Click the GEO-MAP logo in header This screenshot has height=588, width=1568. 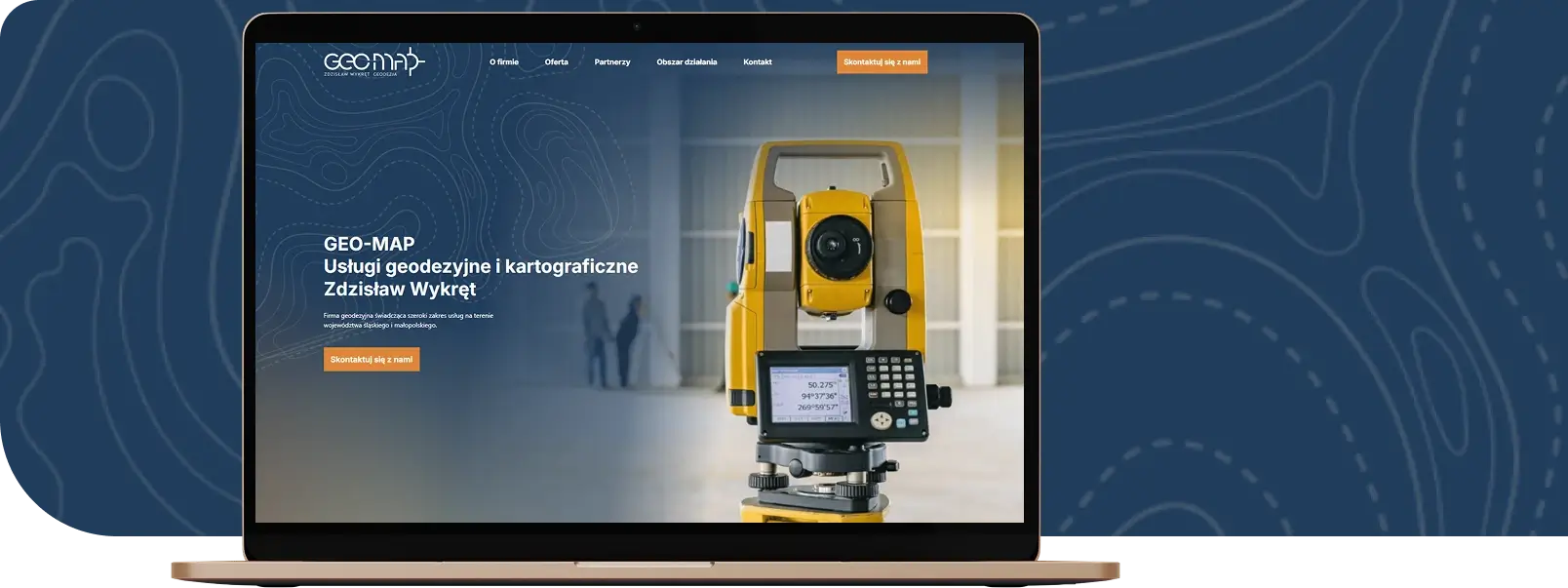[373, 61]
